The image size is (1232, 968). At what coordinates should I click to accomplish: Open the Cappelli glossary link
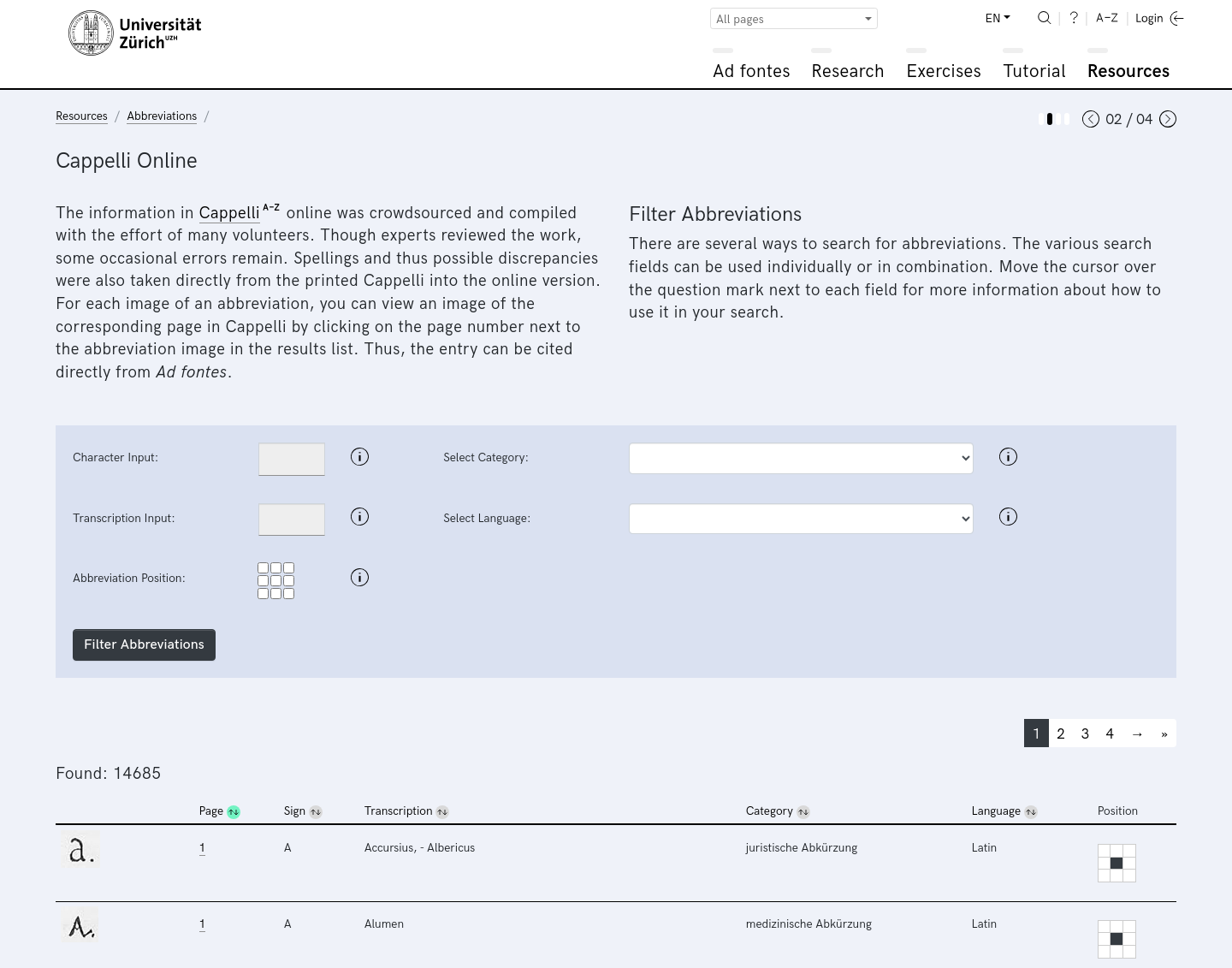[x=229, y=213]
